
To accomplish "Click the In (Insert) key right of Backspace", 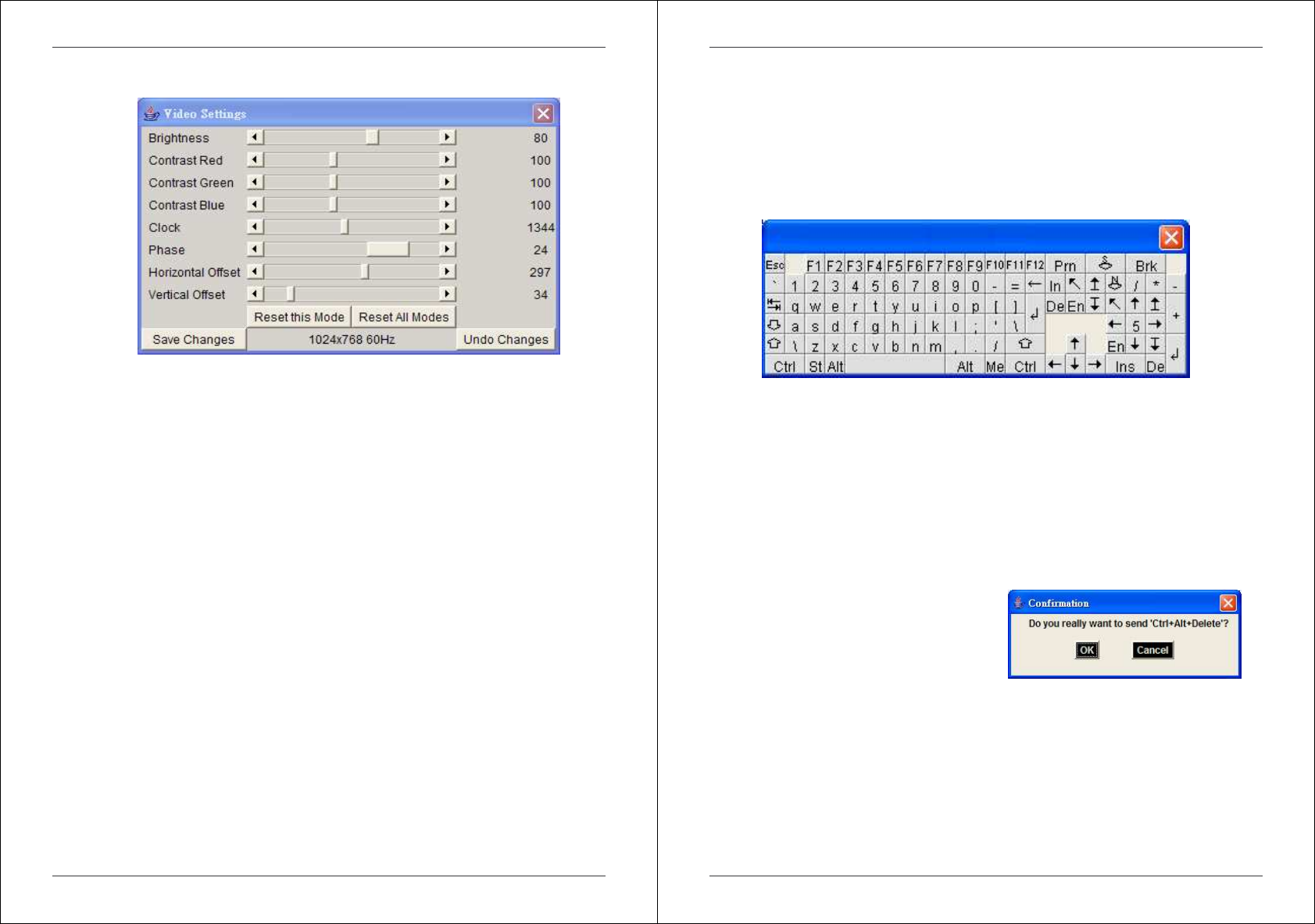I will (x=1055, y=285).
